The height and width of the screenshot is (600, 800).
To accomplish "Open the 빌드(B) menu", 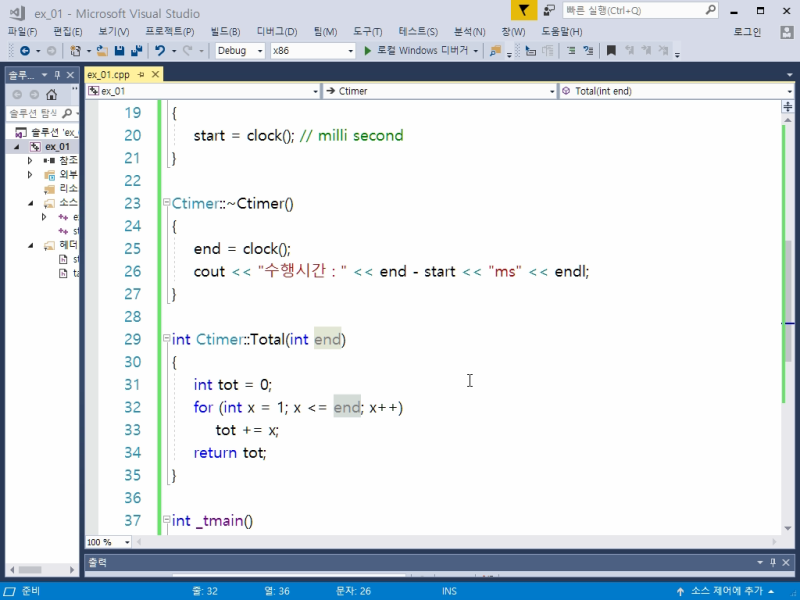I will point(225,32).
